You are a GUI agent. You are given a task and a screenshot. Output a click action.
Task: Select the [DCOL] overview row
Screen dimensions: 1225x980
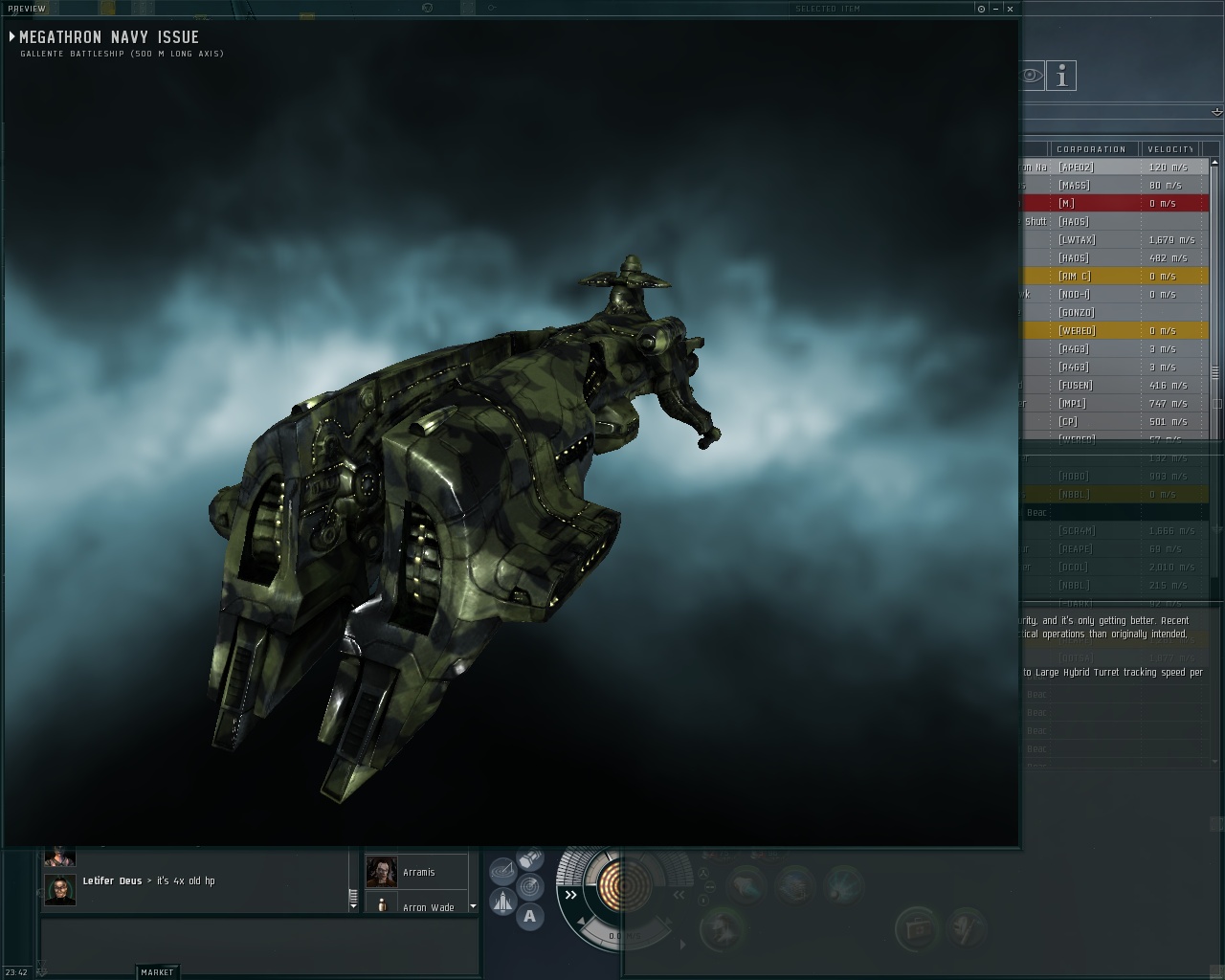pos(1115,568)
